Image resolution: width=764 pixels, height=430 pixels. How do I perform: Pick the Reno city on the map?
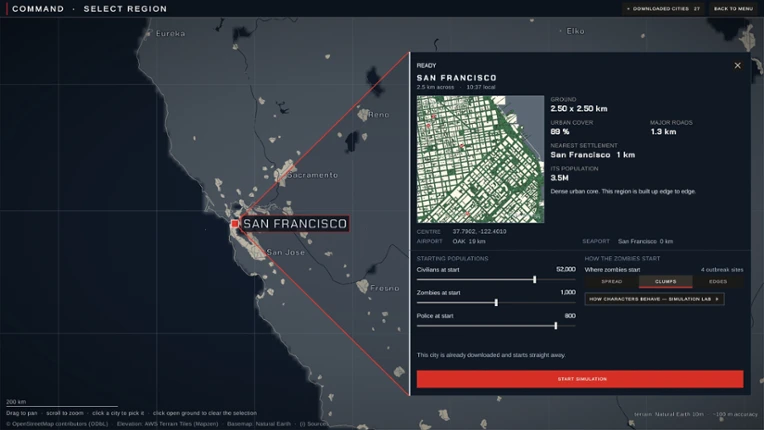click(x=378, y=114)
